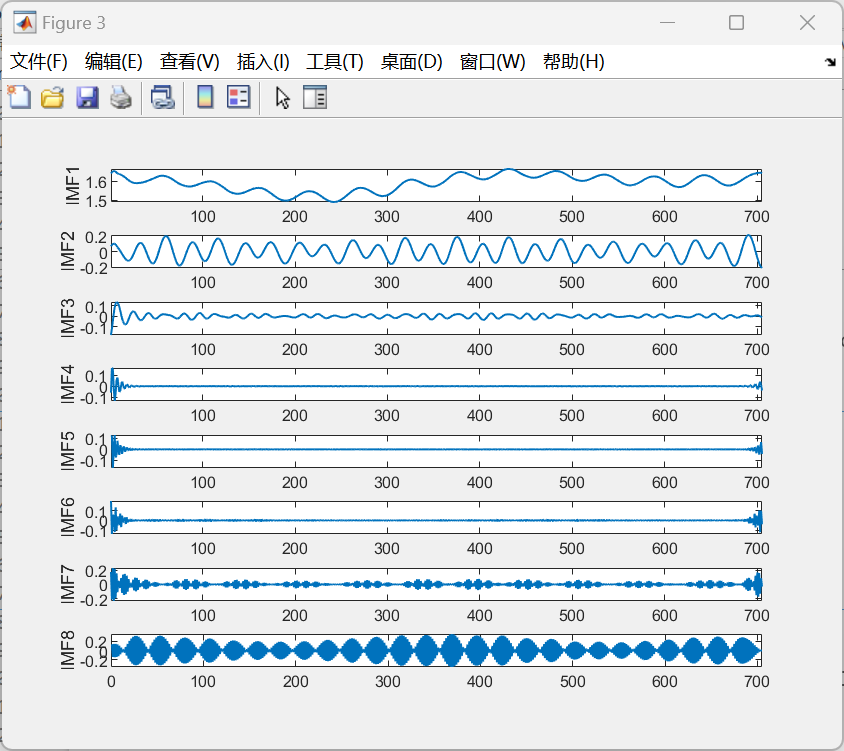Image resolution: width=844 pixels, height=751 pixels.
Task: Dock the figure using the top-right arrow
Action: coord(830,62)
